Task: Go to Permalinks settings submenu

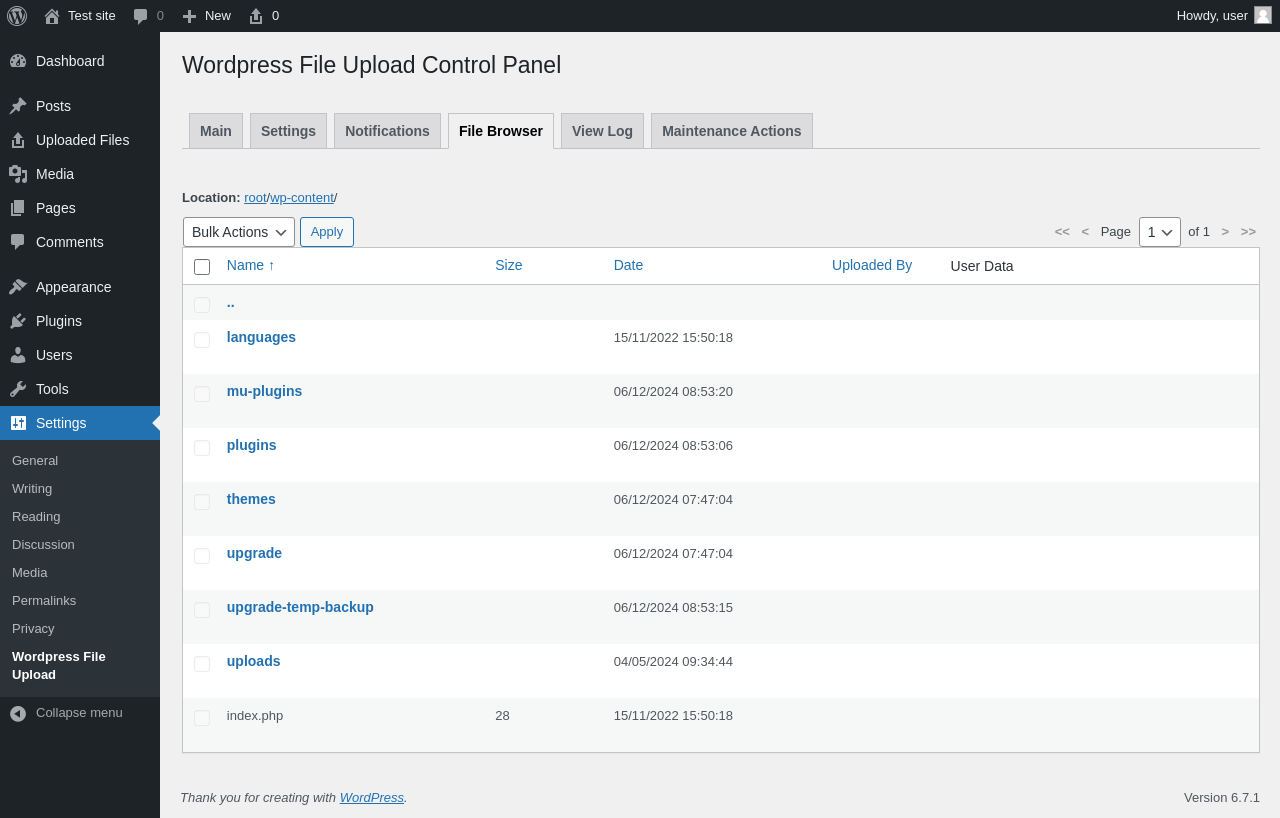Action: pos(44,601)
